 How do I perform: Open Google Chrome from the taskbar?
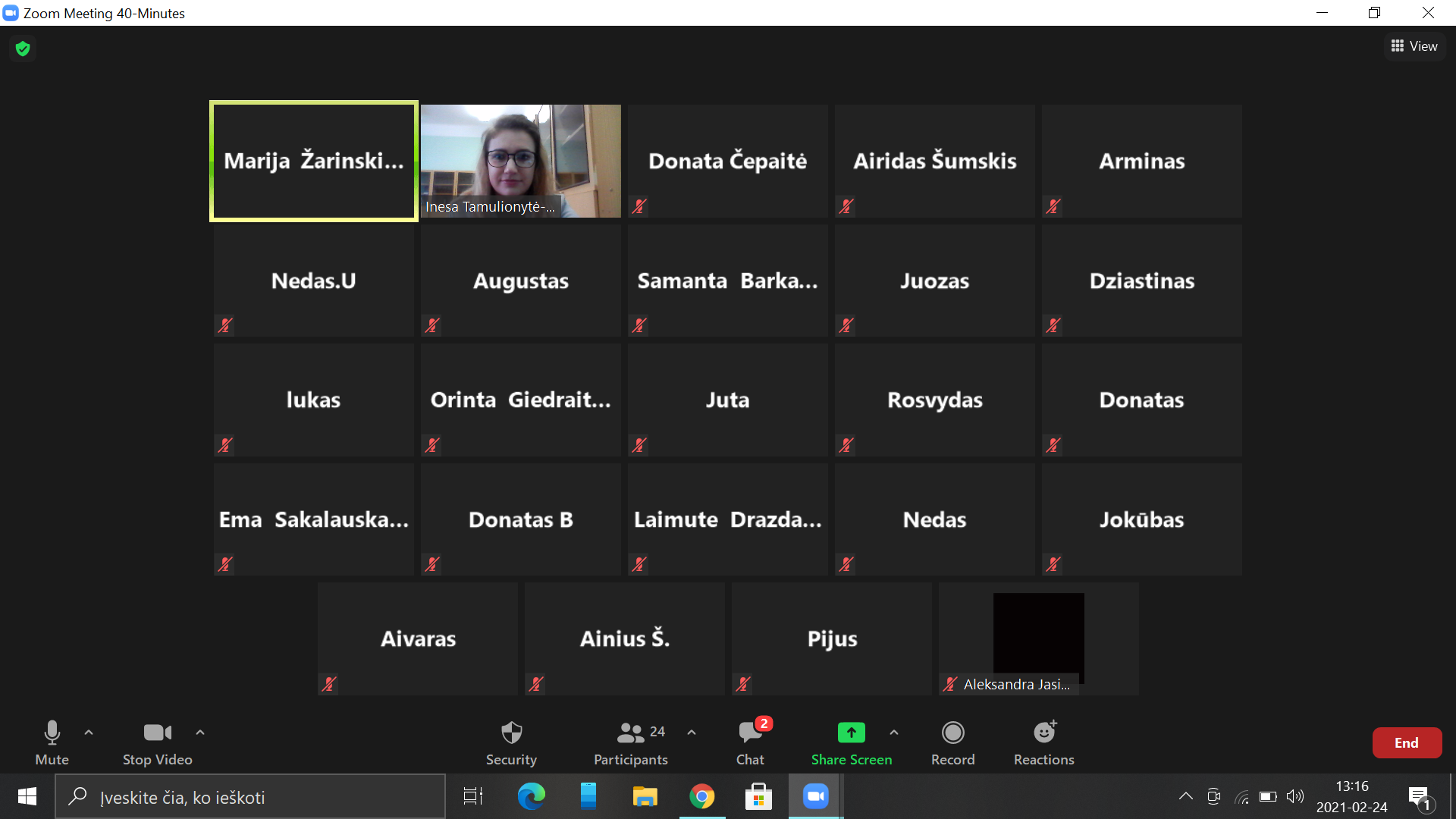[702, 797]
